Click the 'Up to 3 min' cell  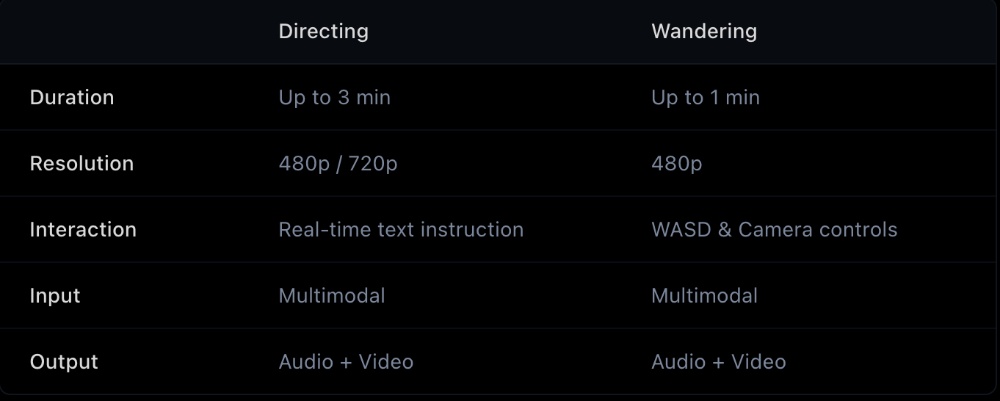(334, 97)
